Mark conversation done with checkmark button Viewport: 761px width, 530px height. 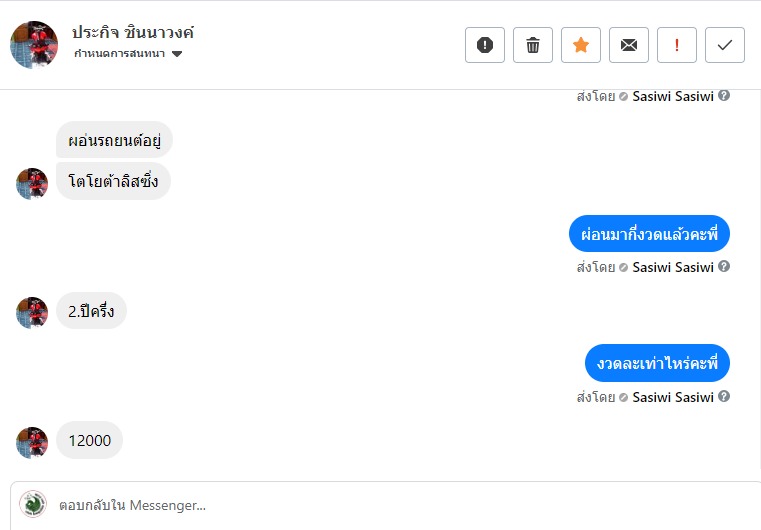pos(725,45)
